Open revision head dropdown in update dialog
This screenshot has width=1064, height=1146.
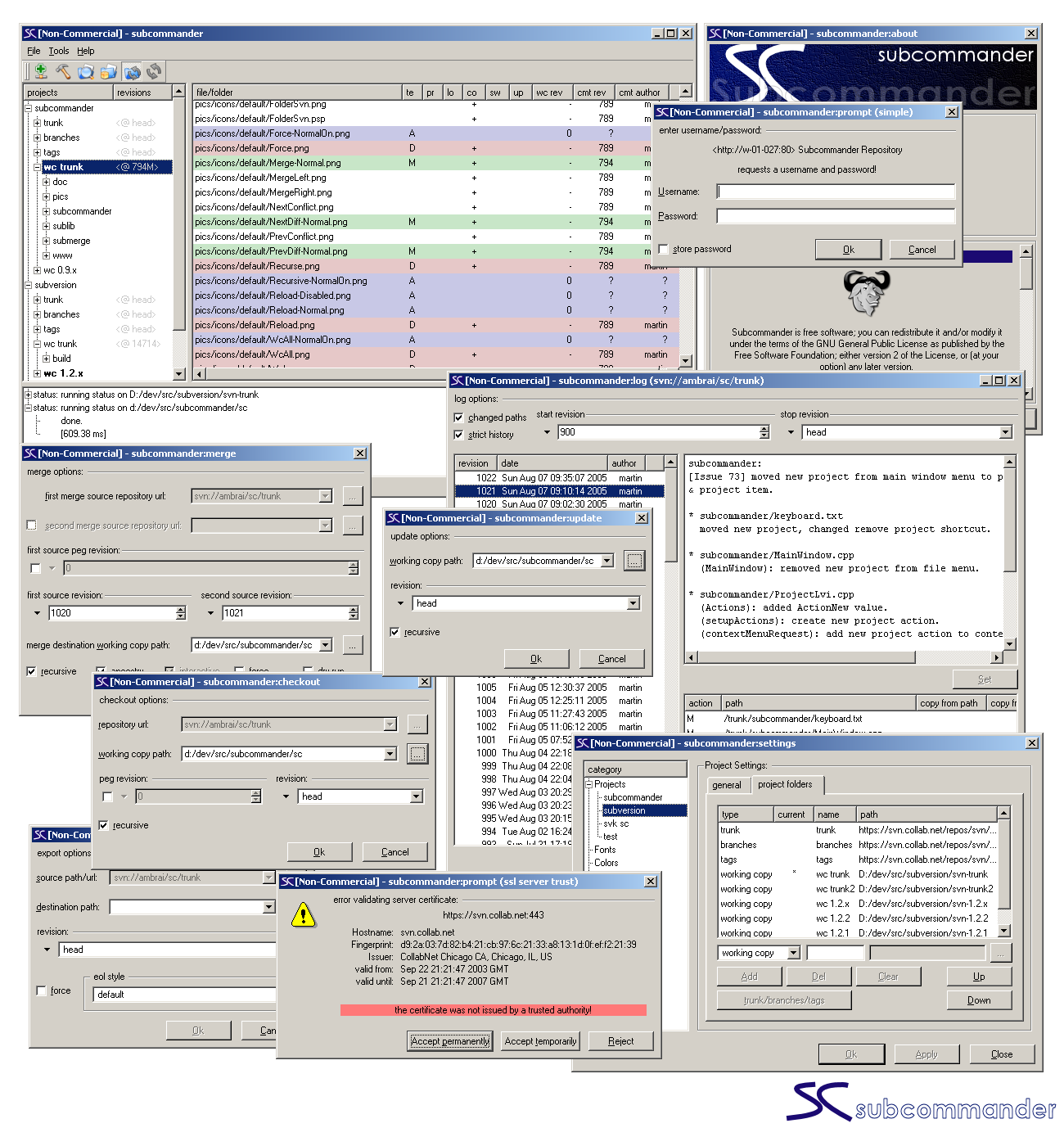(633, 603)
